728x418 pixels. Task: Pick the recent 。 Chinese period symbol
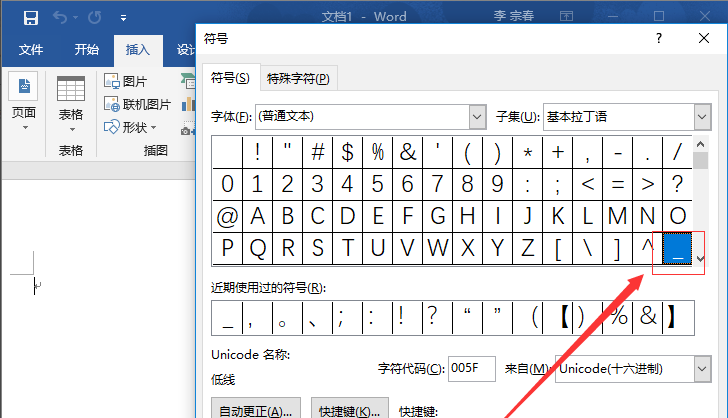pos(287,318)
